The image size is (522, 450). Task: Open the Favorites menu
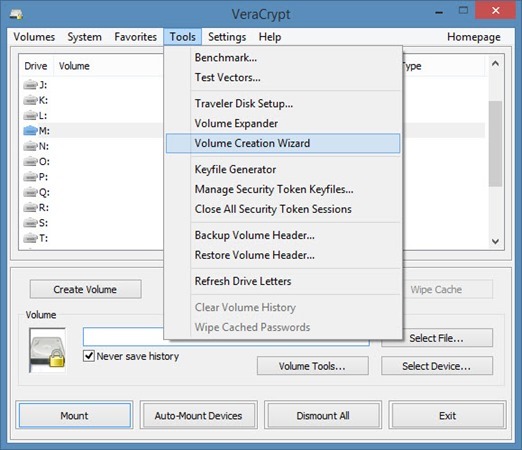pos(135,37)
